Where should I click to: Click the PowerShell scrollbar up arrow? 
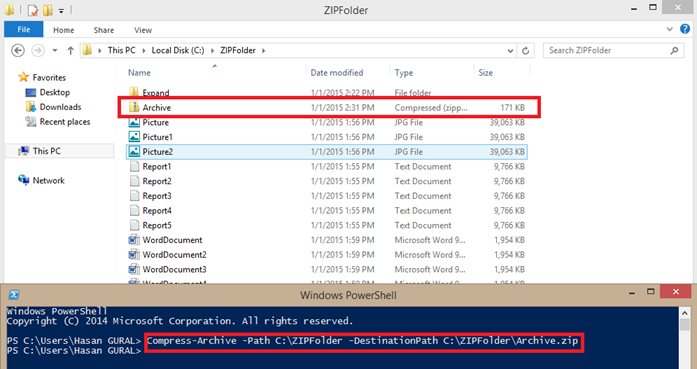(685, 313)
